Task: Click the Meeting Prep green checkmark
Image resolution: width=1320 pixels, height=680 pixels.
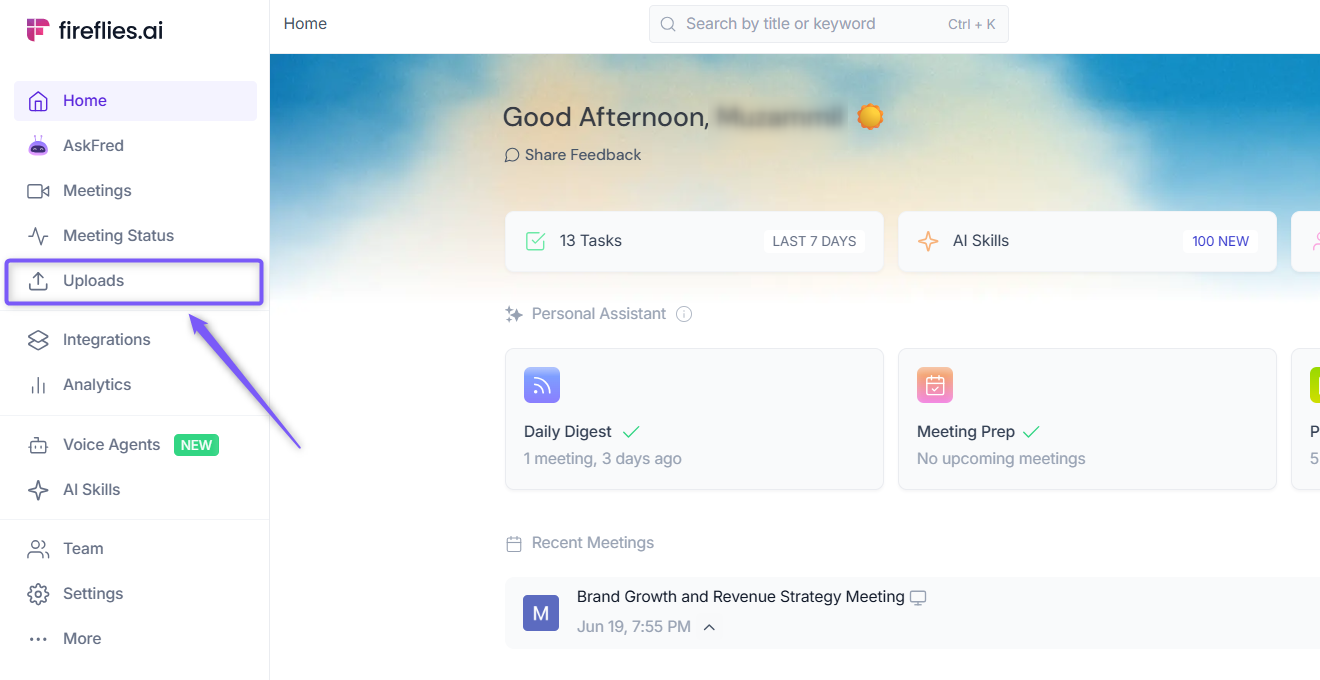Action: click(x=1031, y=432)
